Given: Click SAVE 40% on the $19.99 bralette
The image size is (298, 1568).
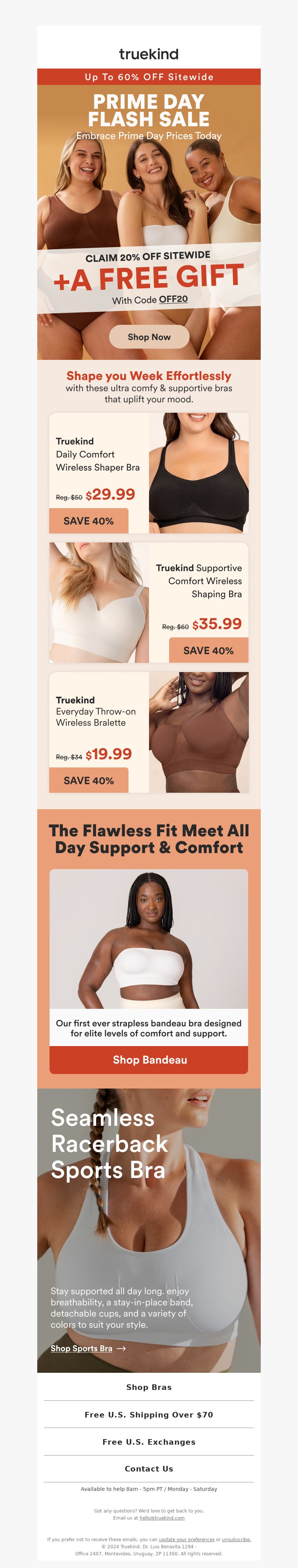Looking at the screenshot, I should 89,780.
